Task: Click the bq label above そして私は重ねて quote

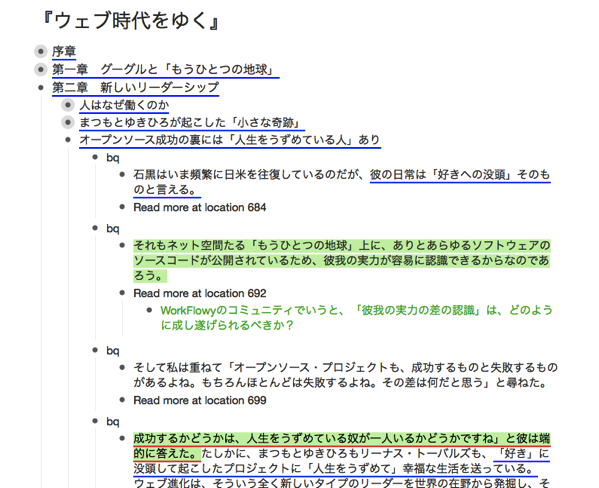Action: [x=113, y=350]
